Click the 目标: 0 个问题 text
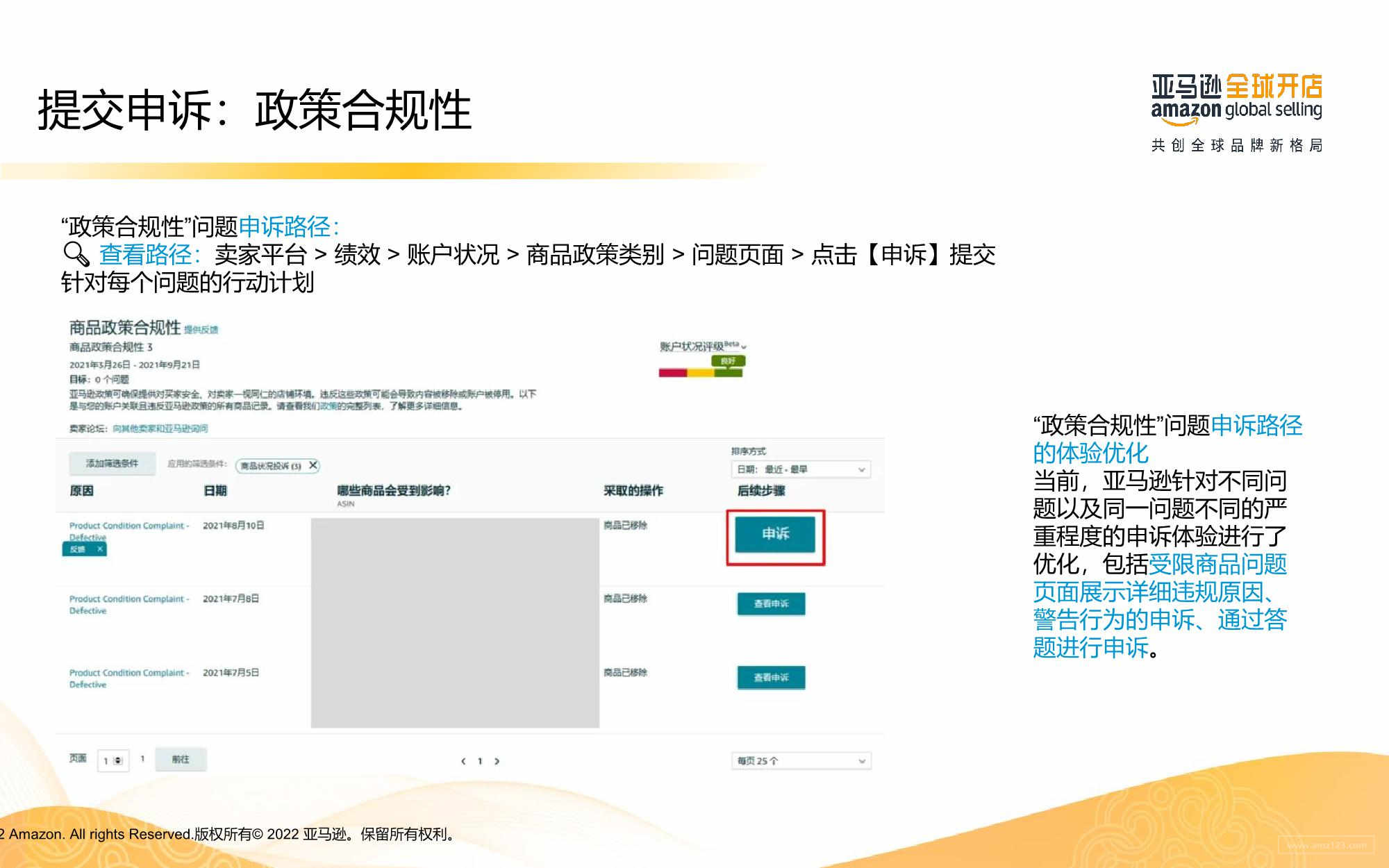 point(99,379)
